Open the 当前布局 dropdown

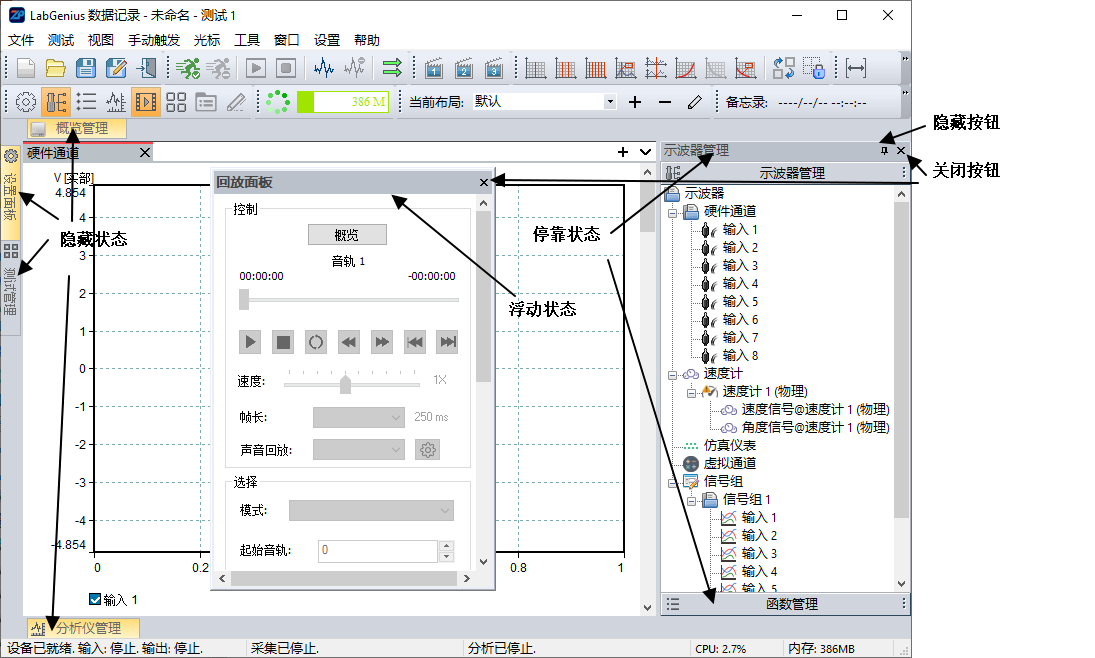click(610, 102)
